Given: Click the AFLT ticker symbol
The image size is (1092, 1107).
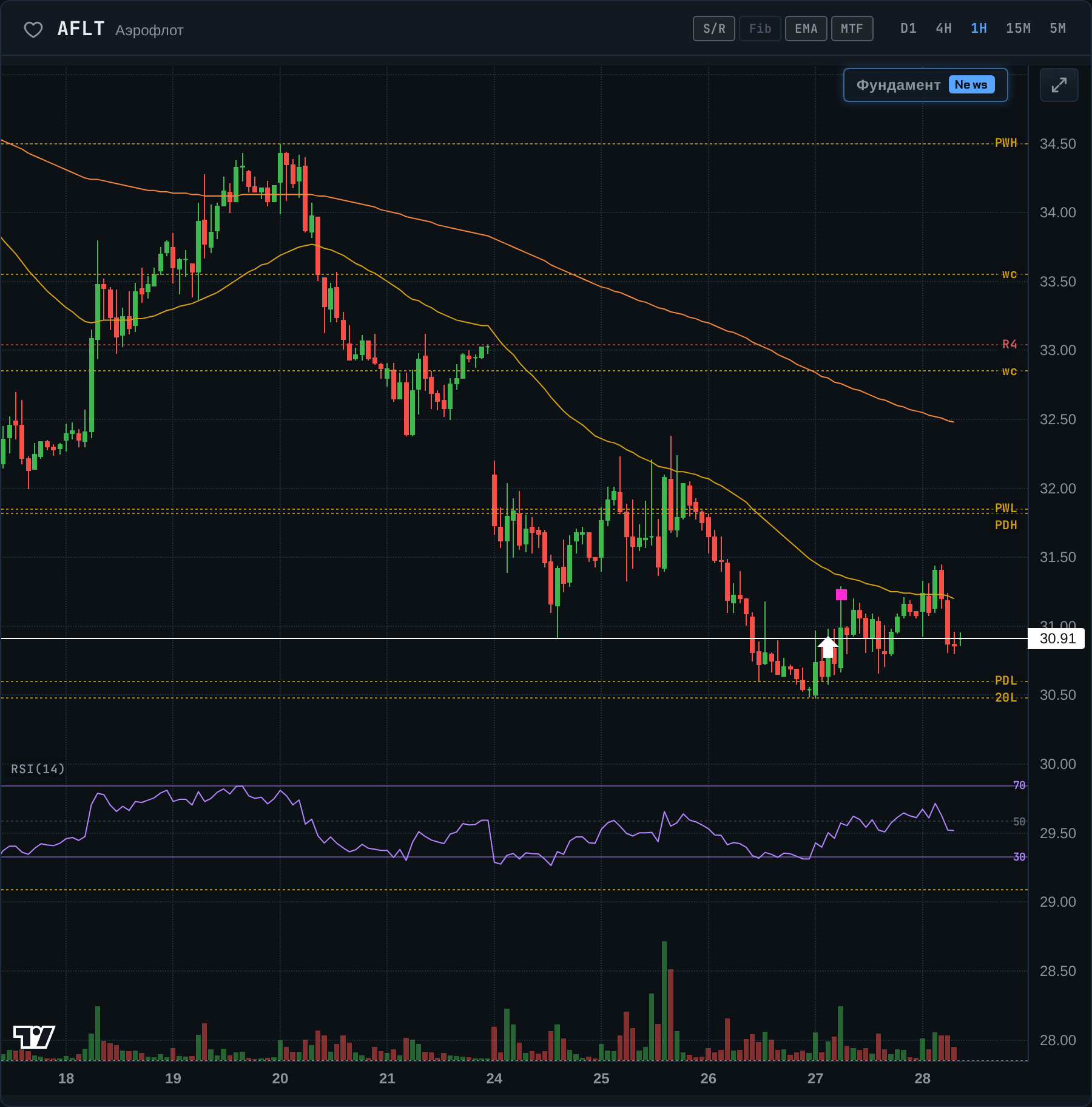Looking at the screenshot, I should pos(81,29).
